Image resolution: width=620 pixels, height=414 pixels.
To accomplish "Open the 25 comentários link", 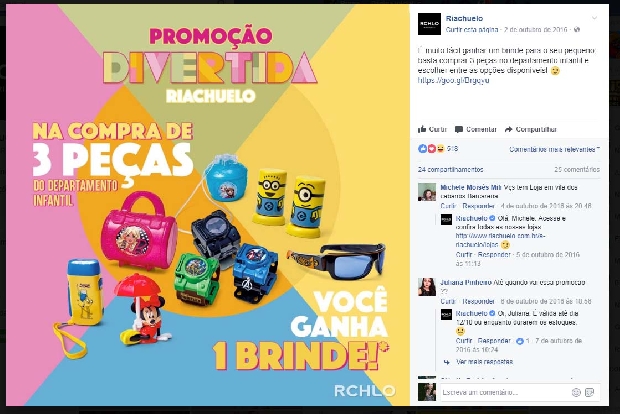I will (577, 169).
